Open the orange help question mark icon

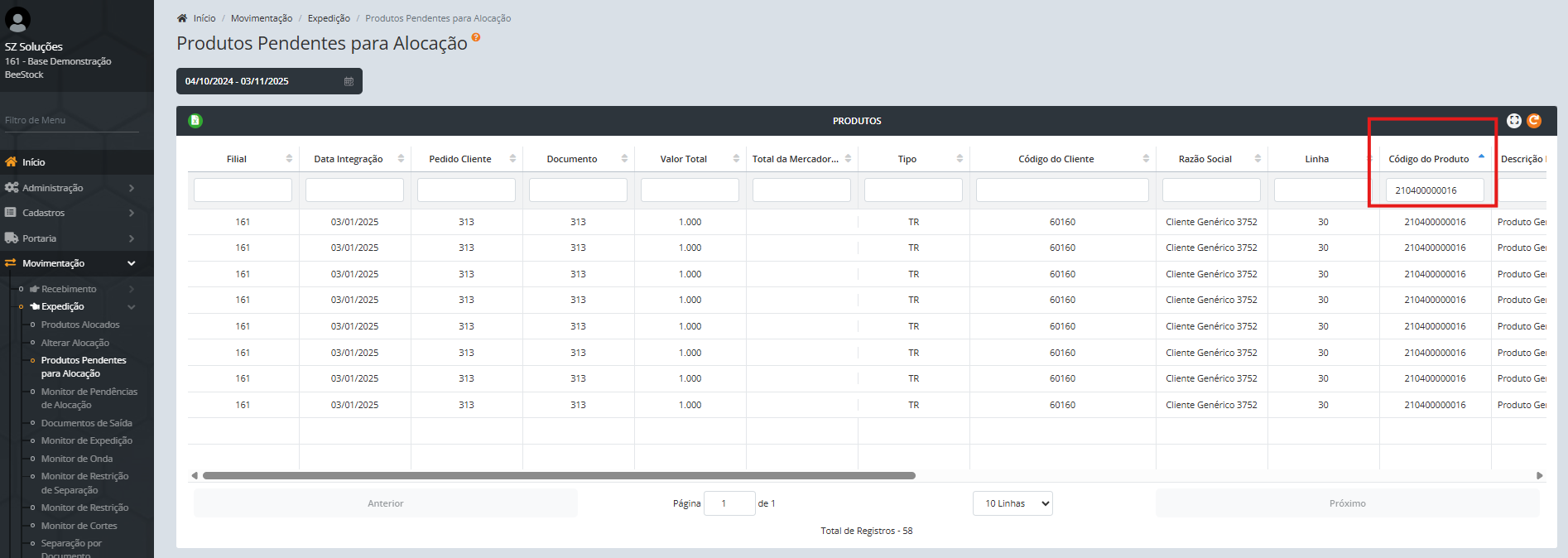476,37
